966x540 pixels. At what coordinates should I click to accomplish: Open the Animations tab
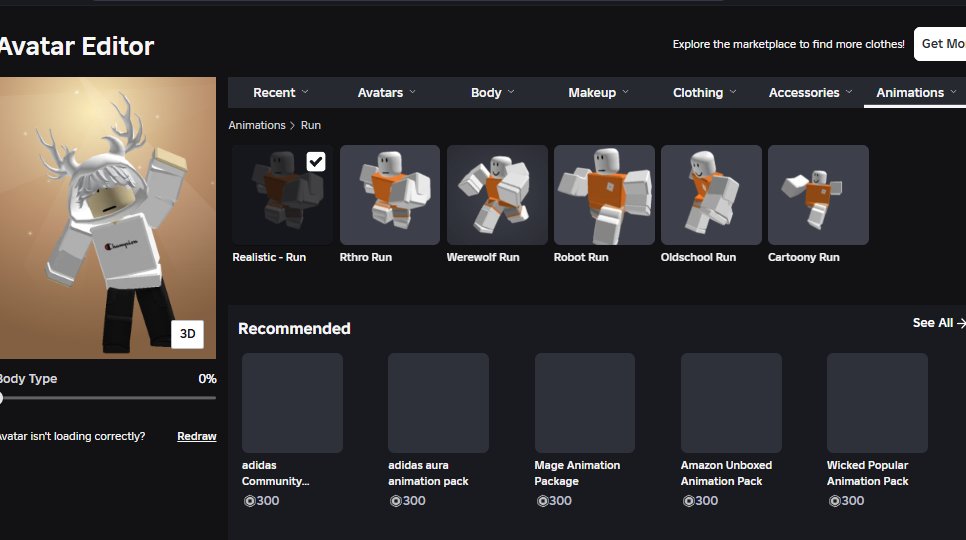[x=916, y=92]
